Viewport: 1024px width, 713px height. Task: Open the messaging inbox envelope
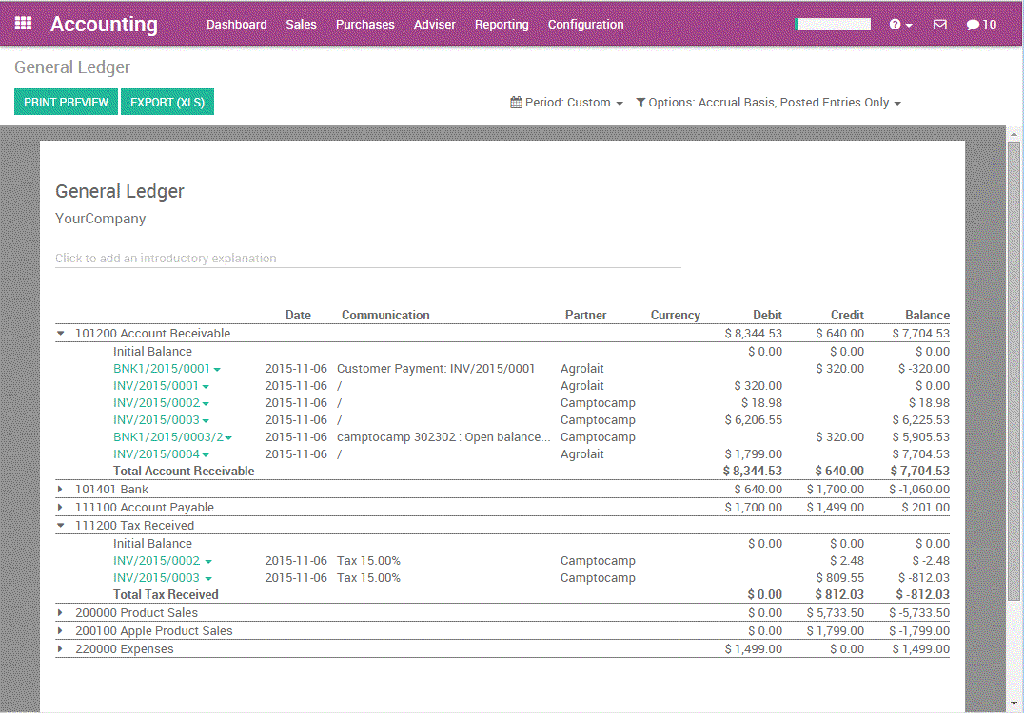pos(940,23)
